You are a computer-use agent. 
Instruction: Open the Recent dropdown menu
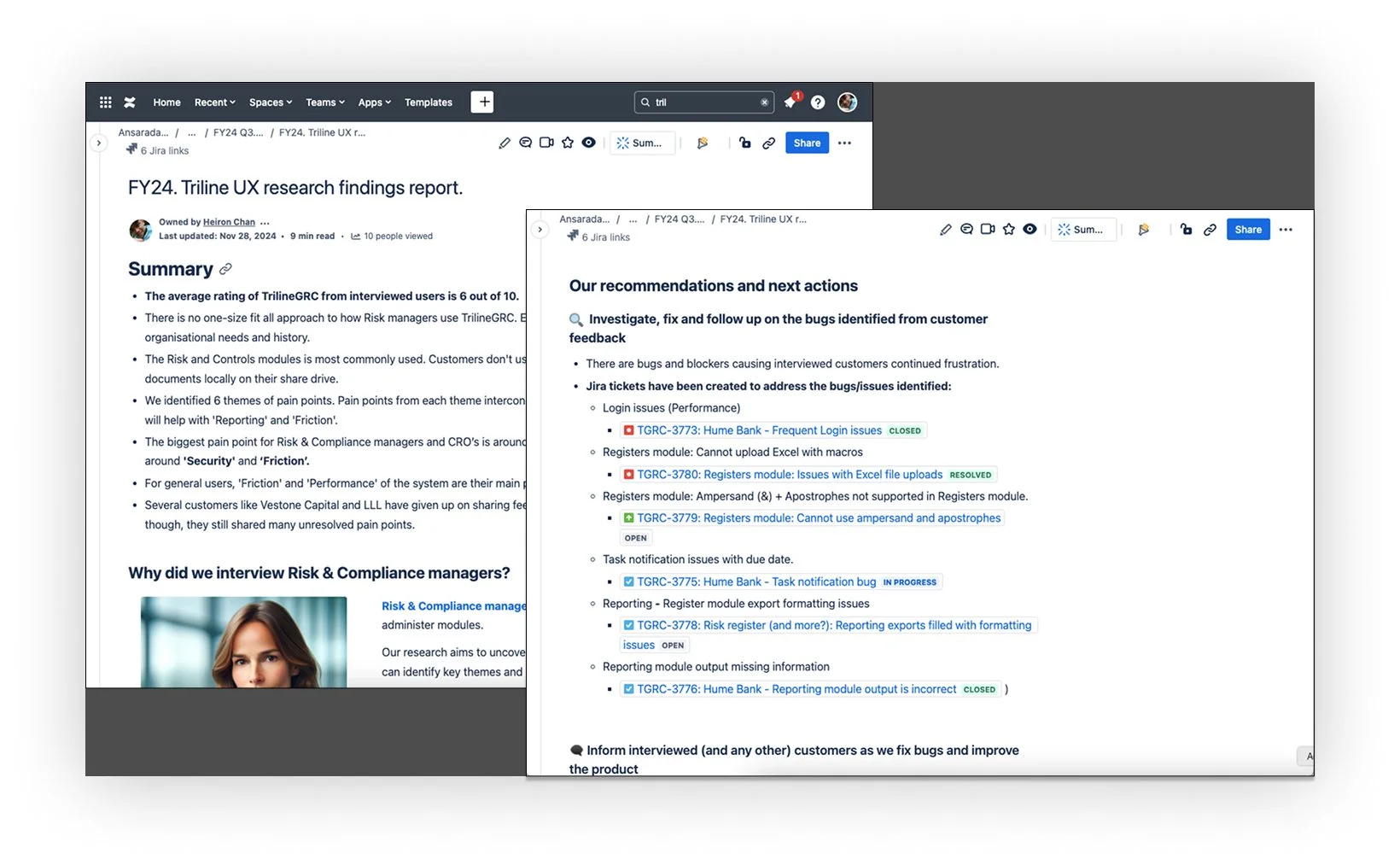pyautogui.click(x=214, y=102)
